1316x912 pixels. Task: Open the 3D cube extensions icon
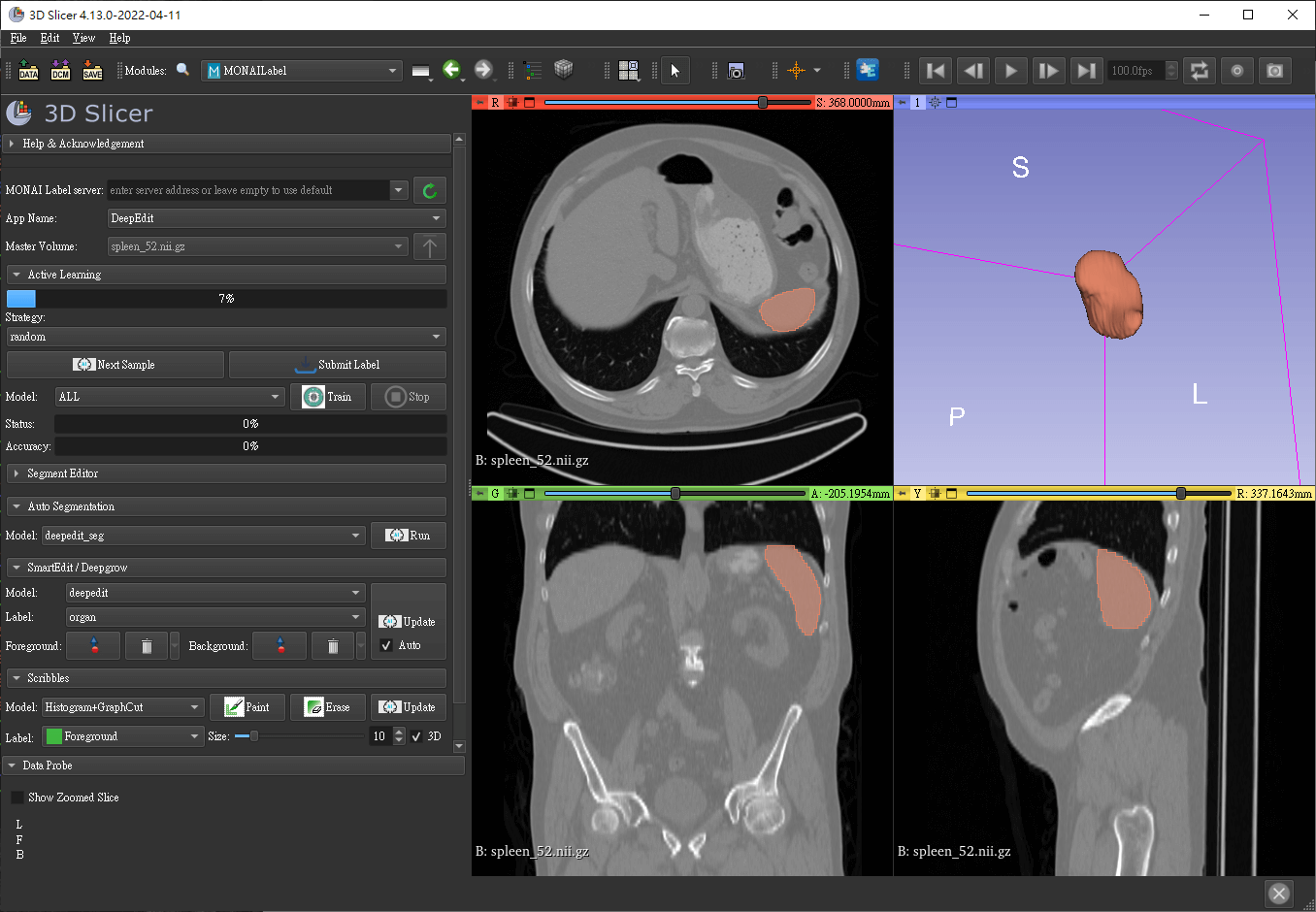563,69
